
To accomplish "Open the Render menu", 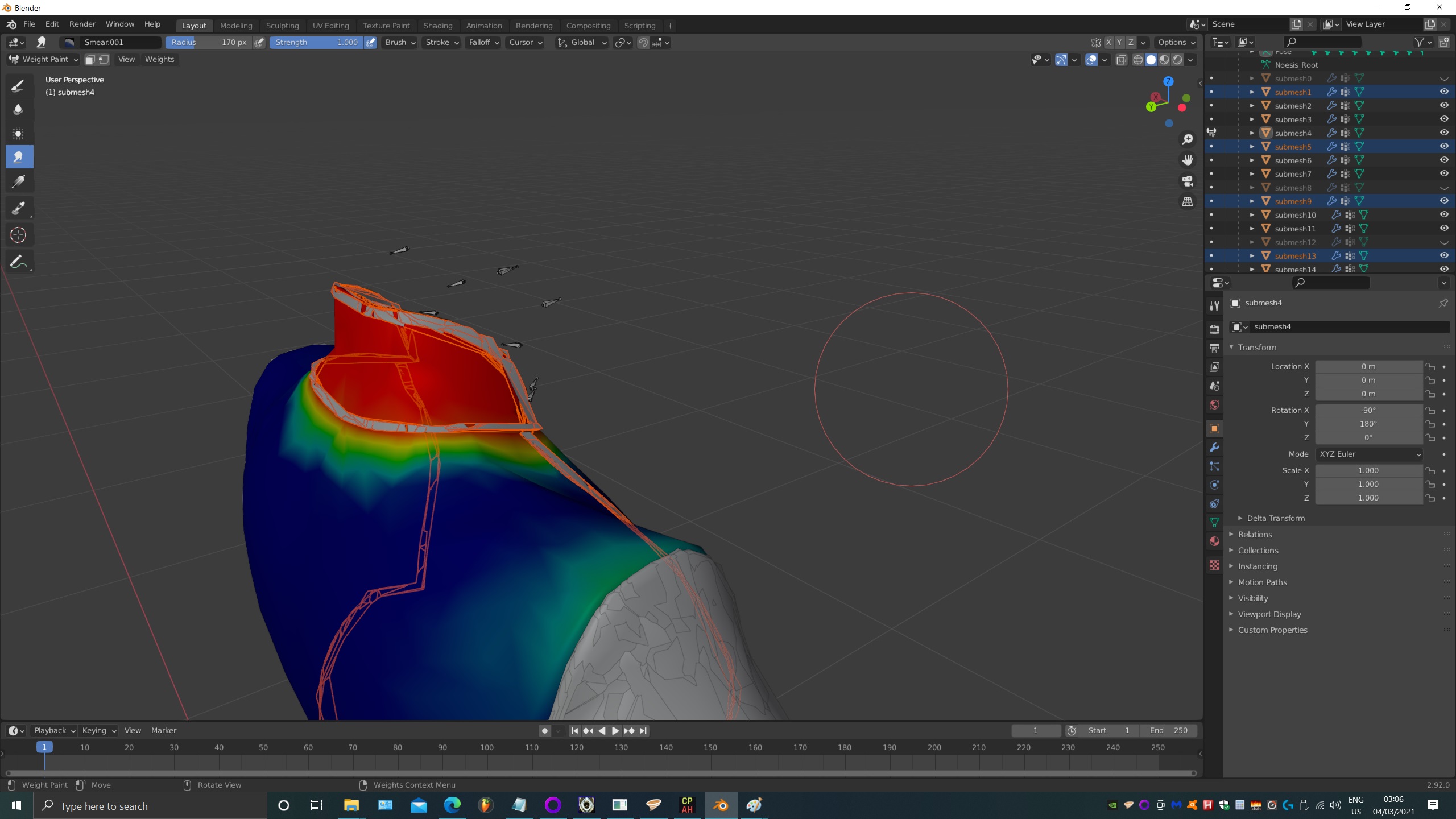I will [82, 24].
